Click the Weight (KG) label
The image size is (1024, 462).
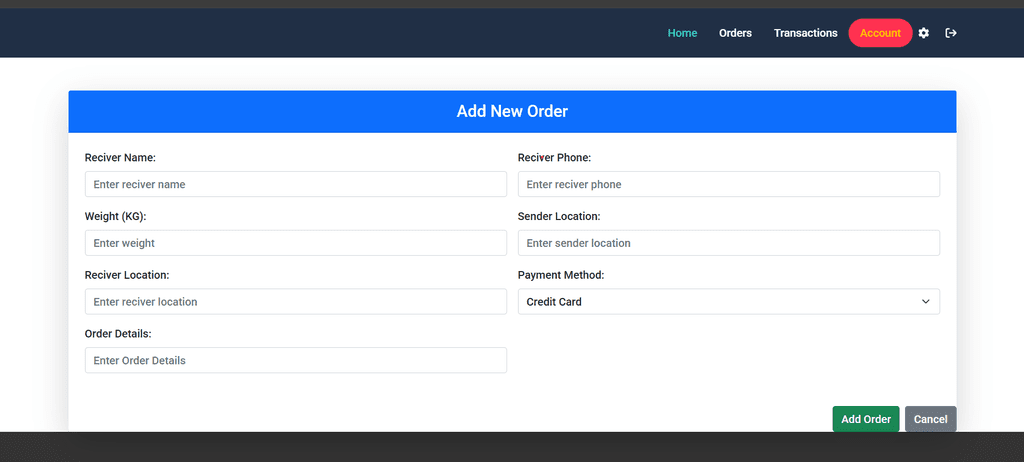click(116, 216)
